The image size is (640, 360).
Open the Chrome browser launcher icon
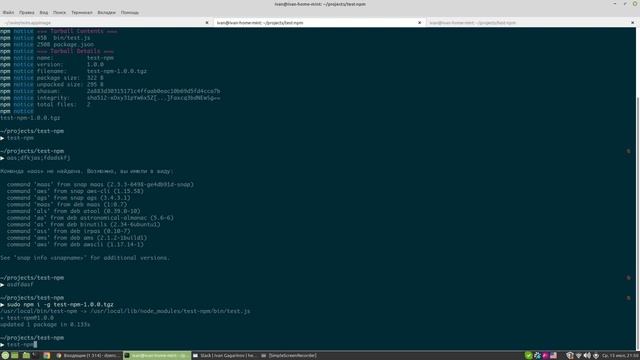47,356
